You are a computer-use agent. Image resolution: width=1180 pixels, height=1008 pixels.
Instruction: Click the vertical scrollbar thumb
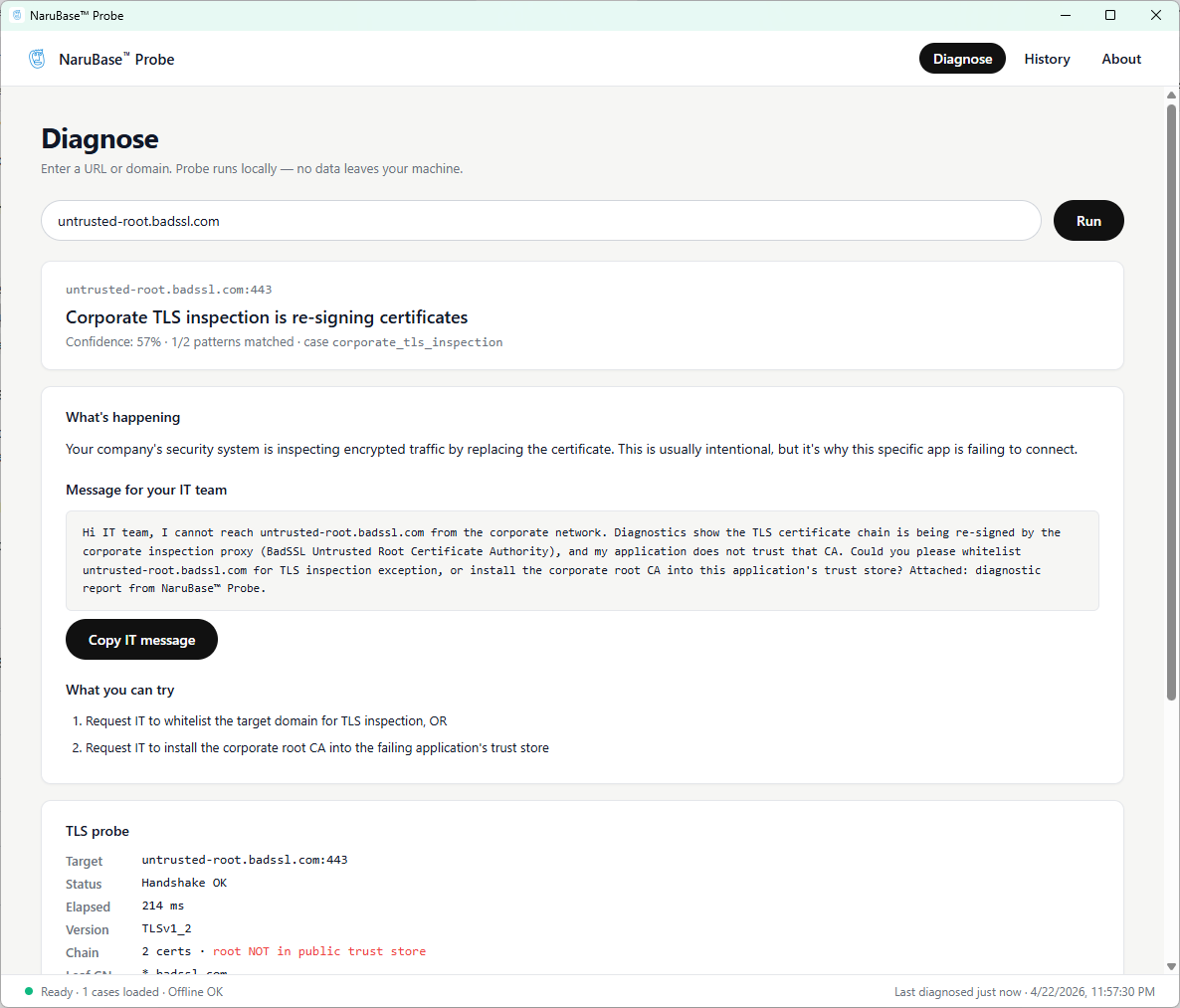pos(1171,403)
